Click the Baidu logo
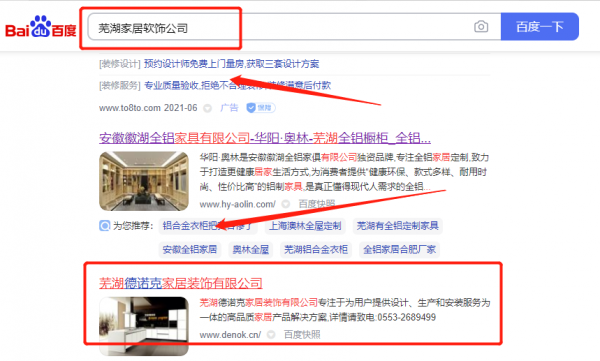Image resolution: width=600 pixels, height=361 pixels. point(41,26)
